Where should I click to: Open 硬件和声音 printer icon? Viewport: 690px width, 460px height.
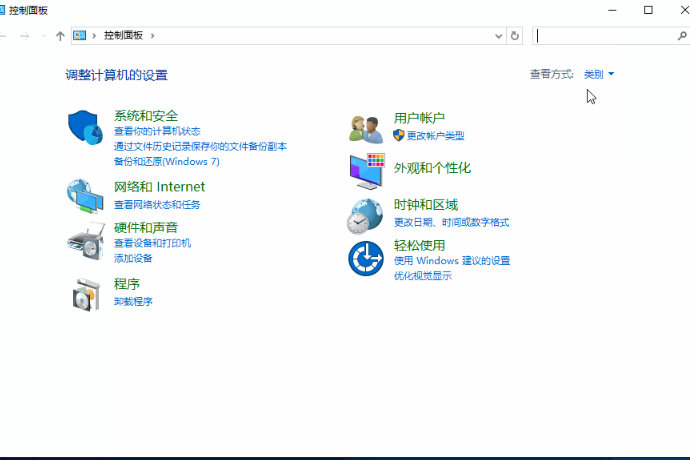click(86, 242)
